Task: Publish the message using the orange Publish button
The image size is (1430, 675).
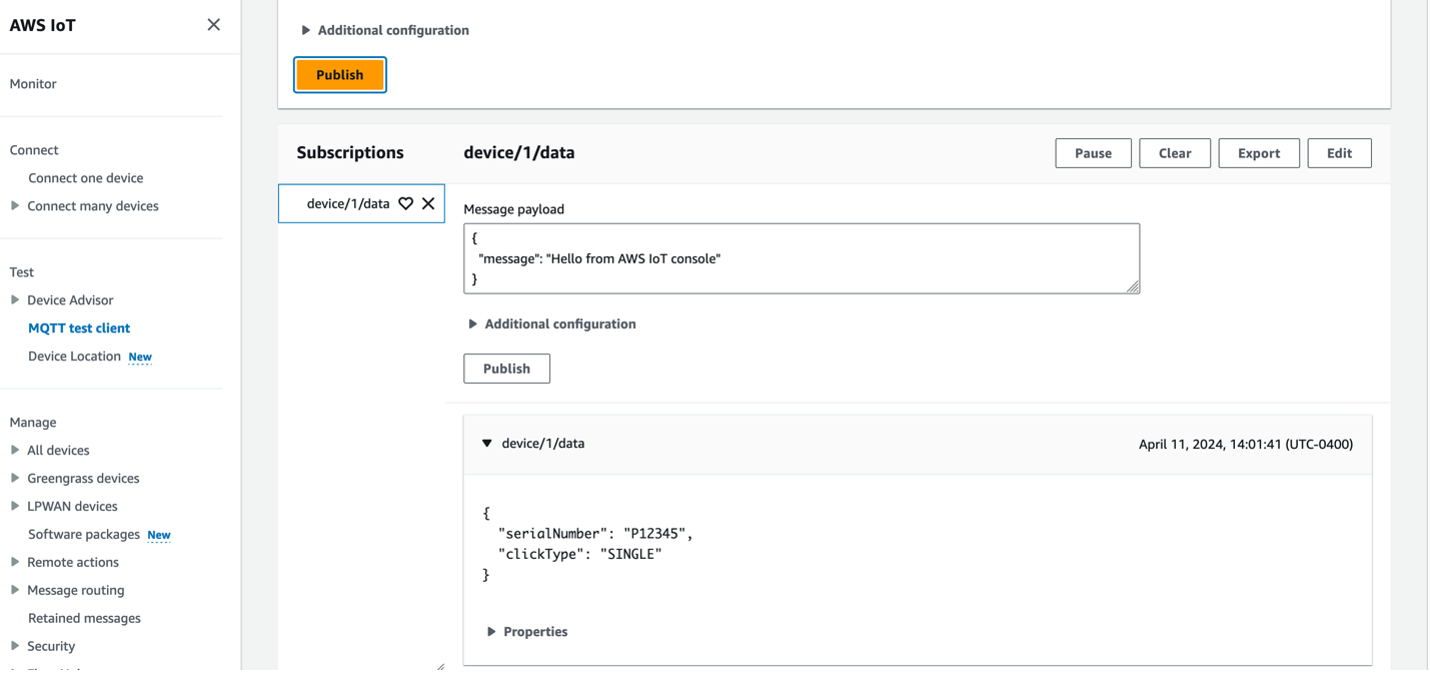Action: (x=339, y=74)
